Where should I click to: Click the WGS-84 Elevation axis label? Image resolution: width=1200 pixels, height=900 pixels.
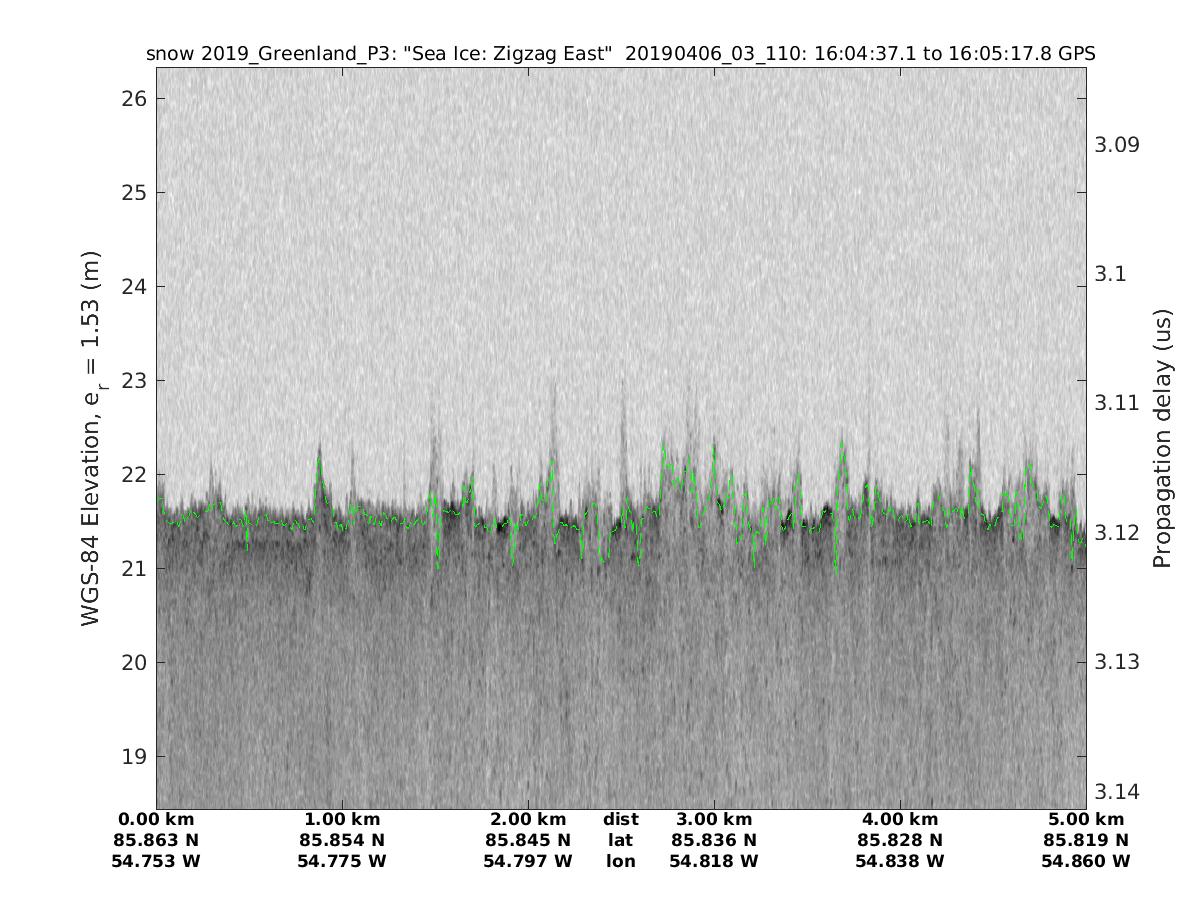pos(92,438)
